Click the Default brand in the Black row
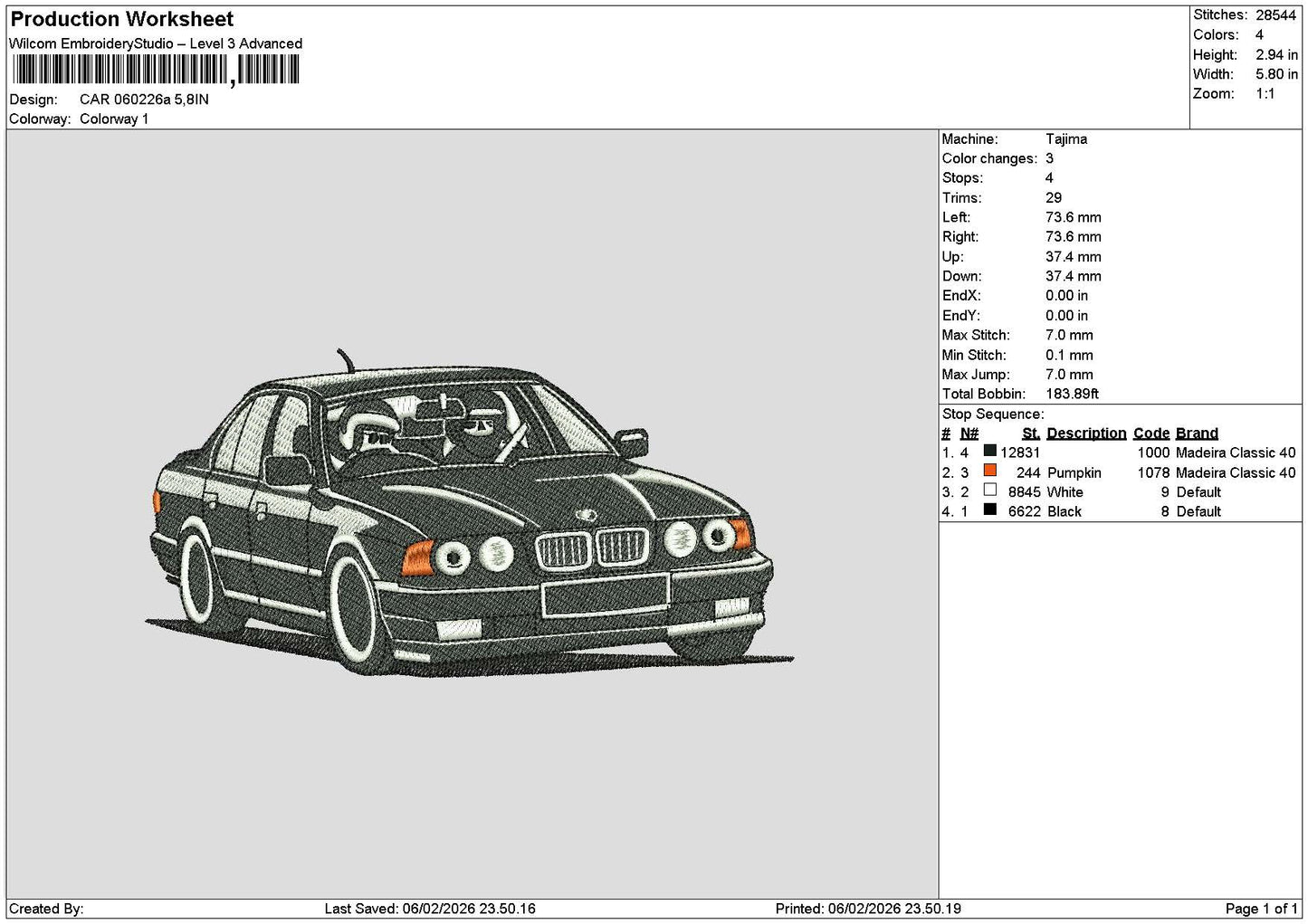 click(1198, 511)
